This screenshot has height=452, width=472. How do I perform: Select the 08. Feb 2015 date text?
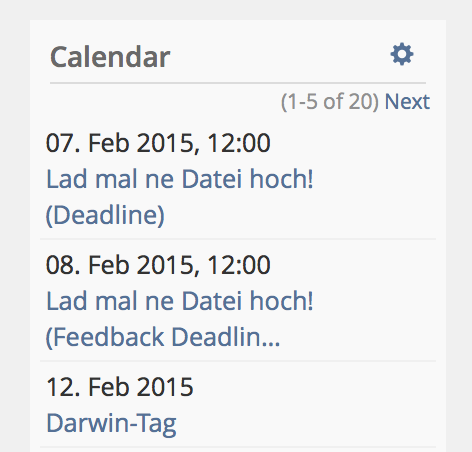(120, 265)
